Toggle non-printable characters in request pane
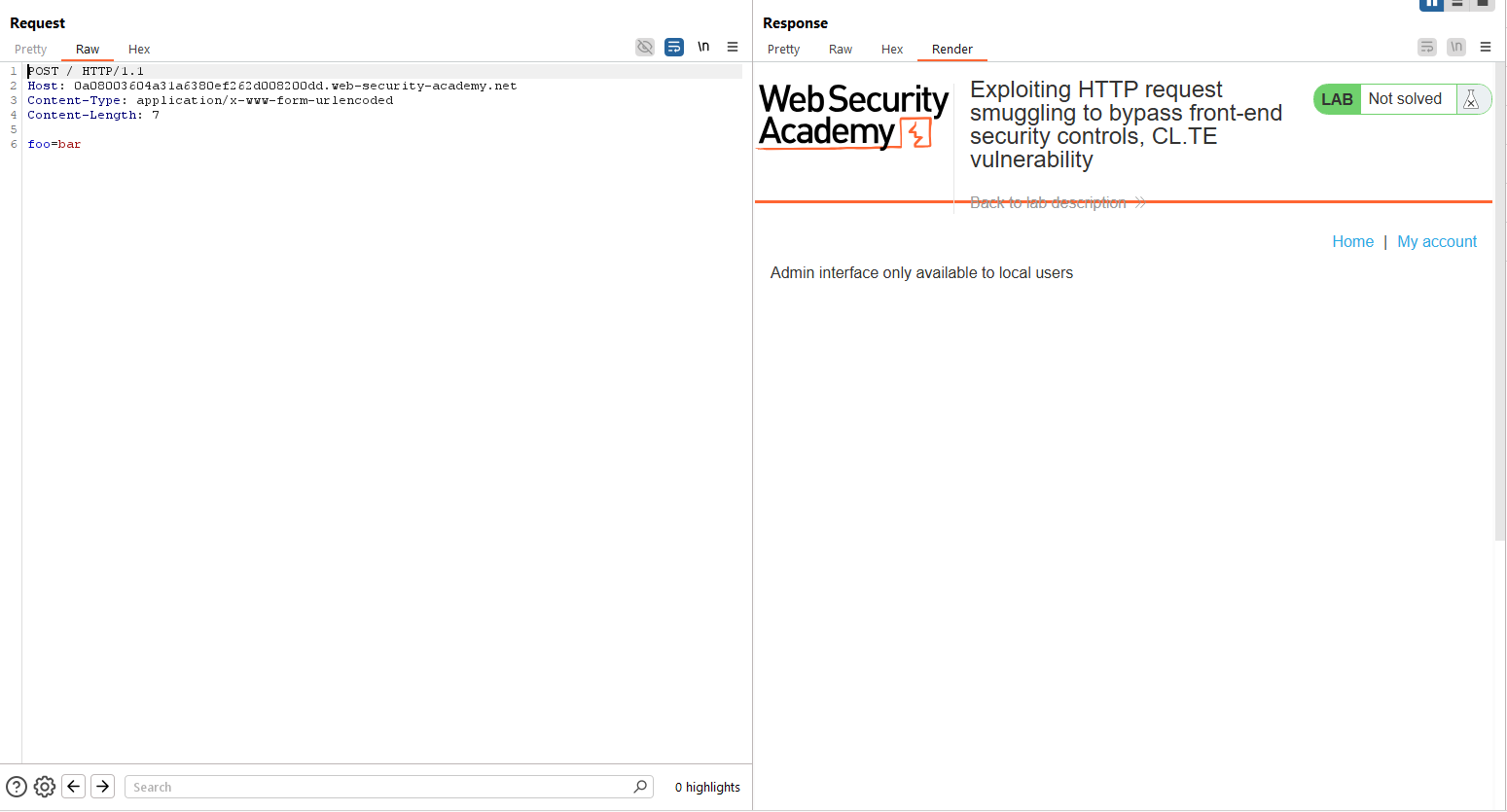This screenshot has height=812, width=1507. pos(703,47)
